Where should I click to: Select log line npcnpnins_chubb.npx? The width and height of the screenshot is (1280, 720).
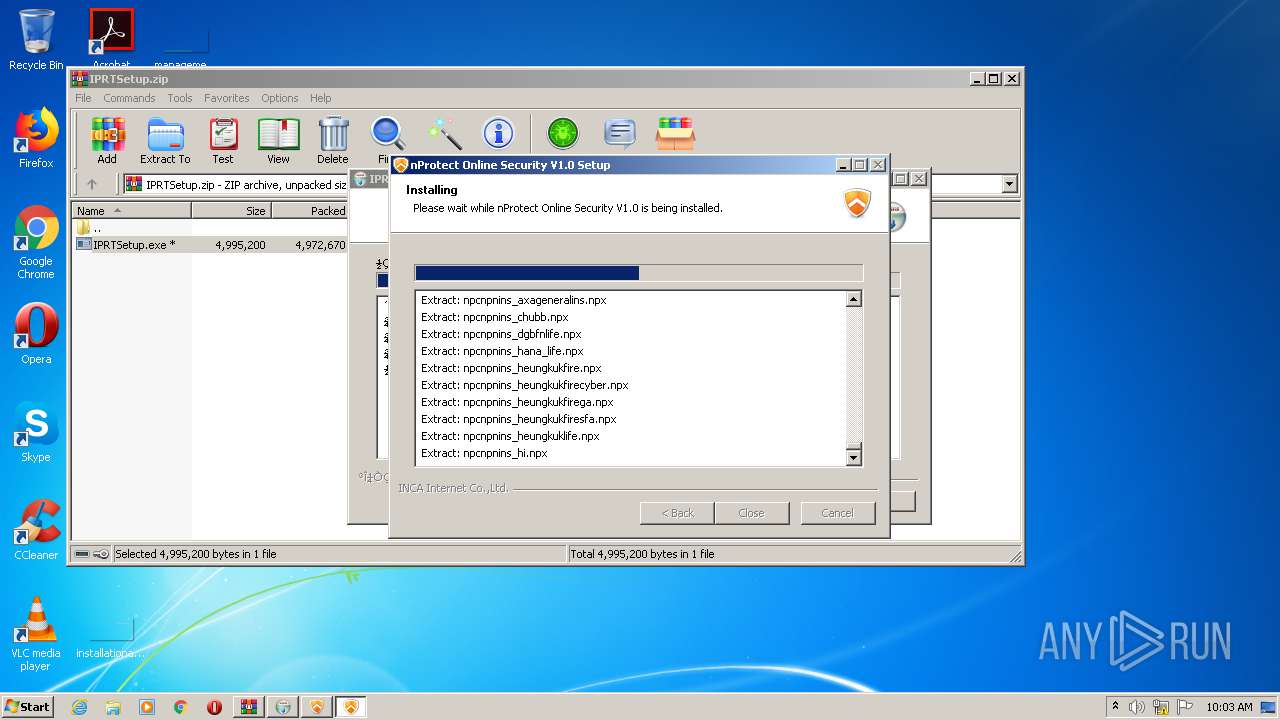tap(494, 317)
